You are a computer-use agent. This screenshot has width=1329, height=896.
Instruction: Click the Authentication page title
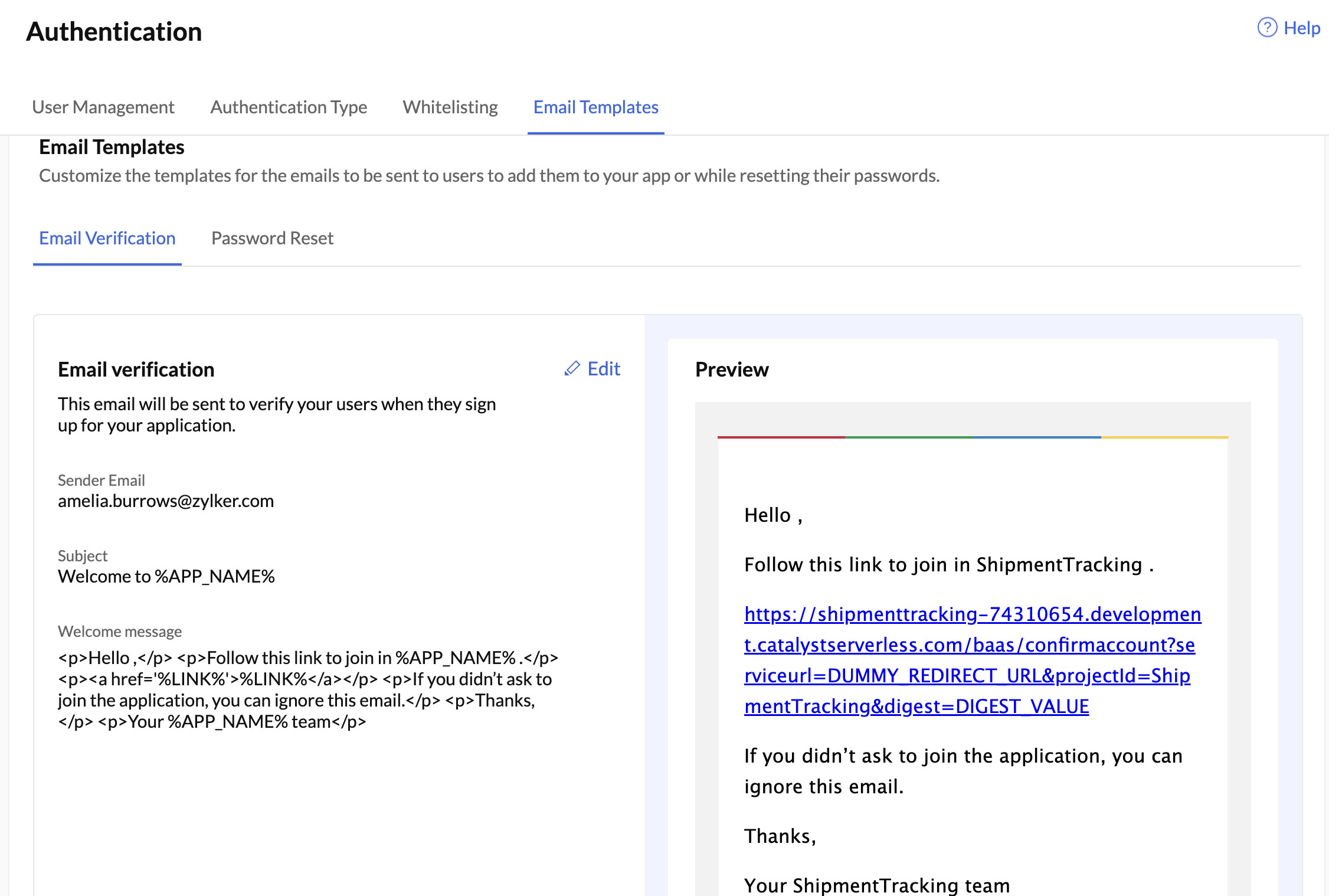click(114, 31)
